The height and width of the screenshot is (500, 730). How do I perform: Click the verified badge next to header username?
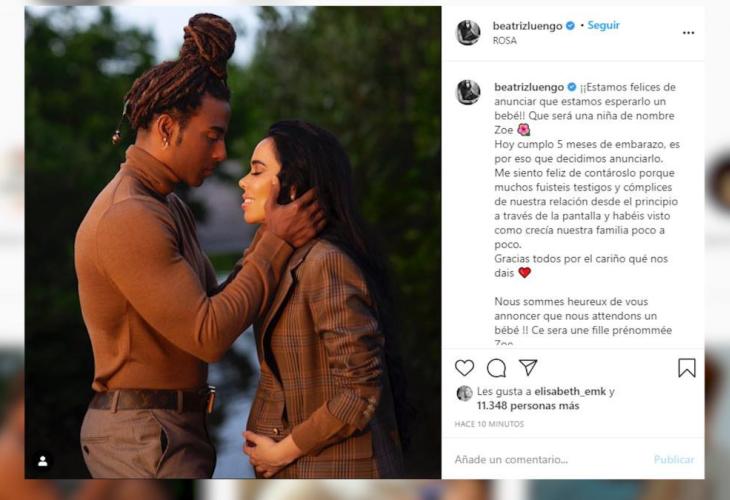(x=570, y=26)
